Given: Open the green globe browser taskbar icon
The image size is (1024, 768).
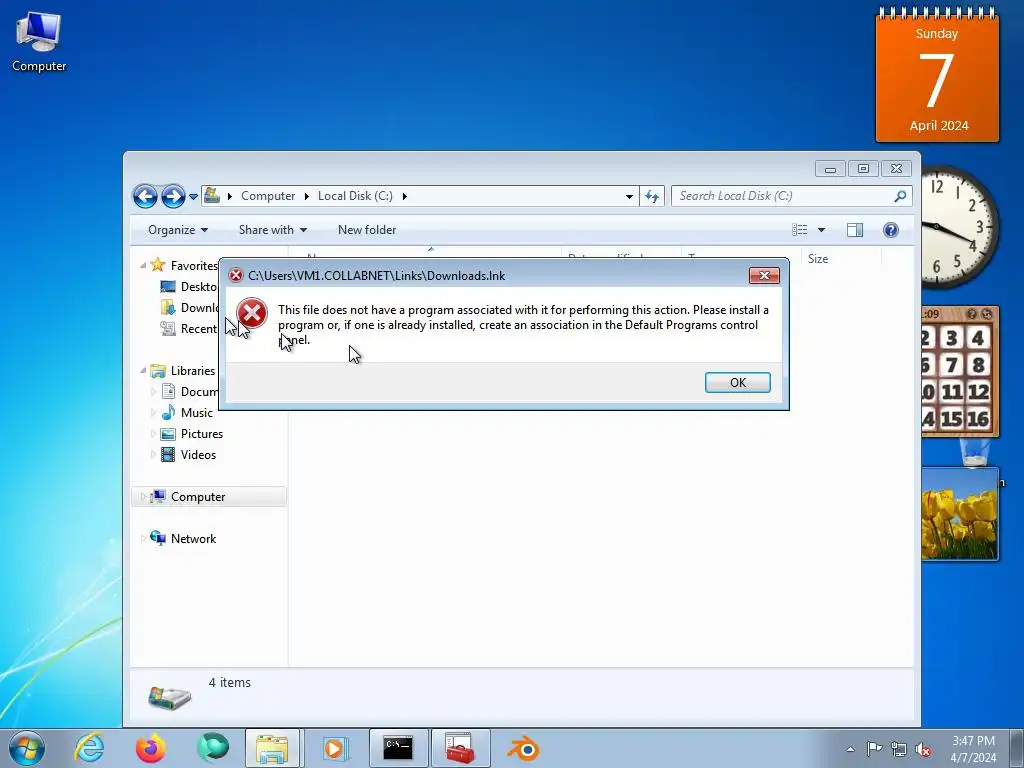Looking at the screenshot, I should click(x=213, y=748).
